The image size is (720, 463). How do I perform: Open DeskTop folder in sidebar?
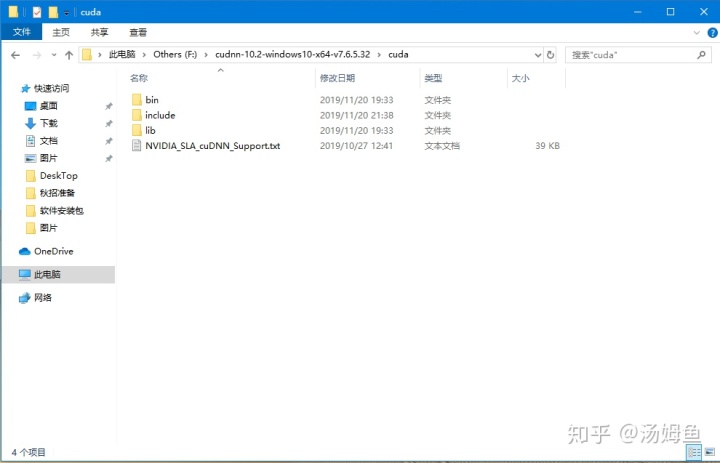[58, 175]
